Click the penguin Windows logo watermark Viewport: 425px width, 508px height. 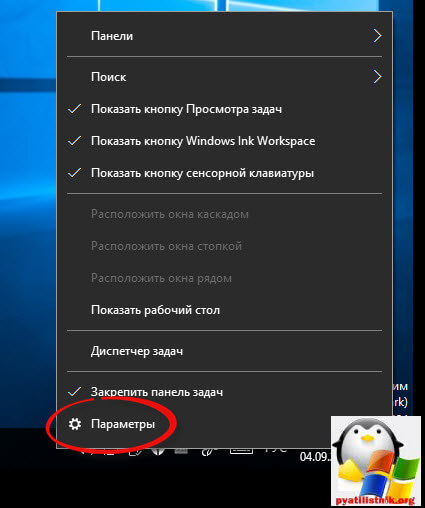(376, 461)
